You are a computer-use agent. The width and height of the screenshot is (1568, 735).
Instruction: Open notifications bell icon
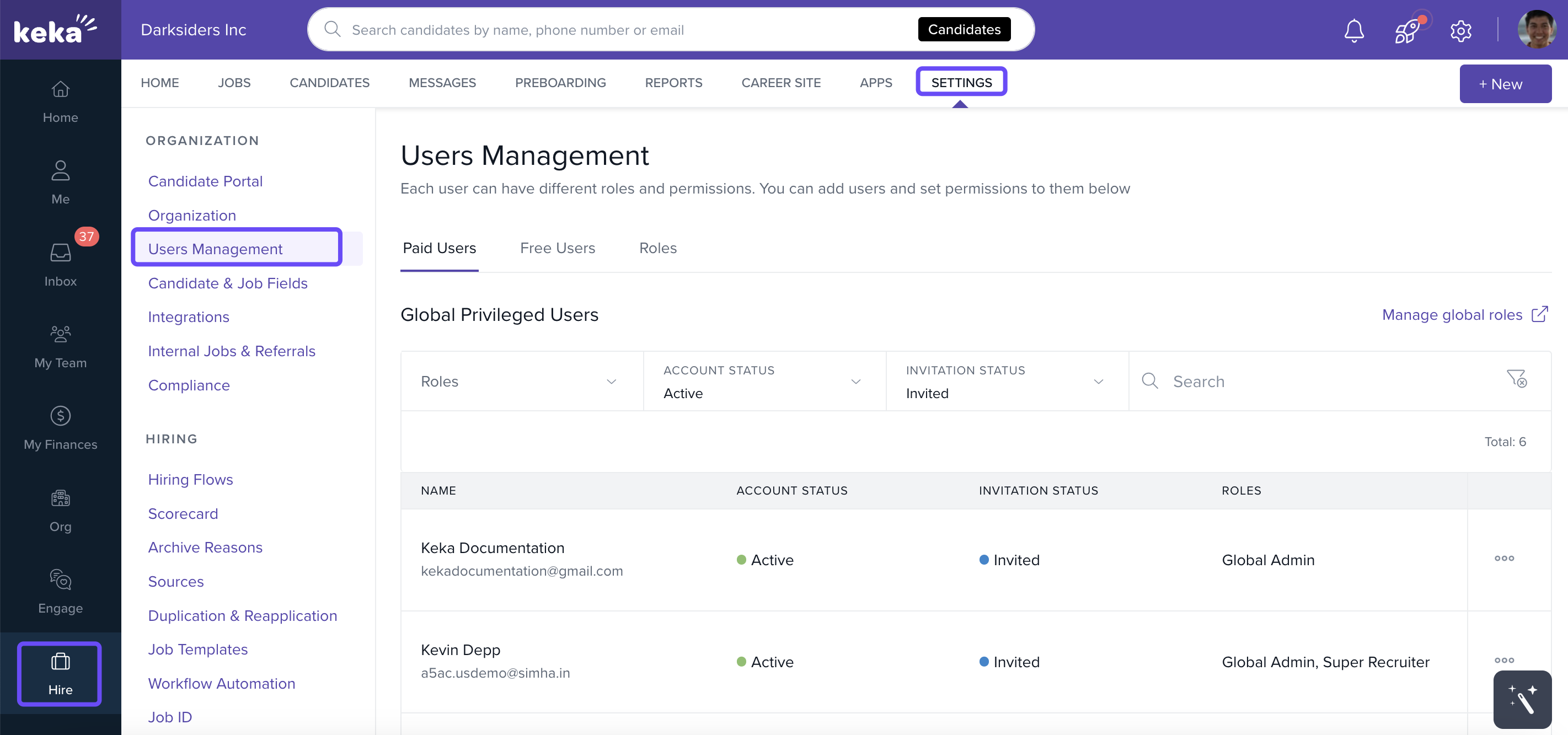point(1354,30)
